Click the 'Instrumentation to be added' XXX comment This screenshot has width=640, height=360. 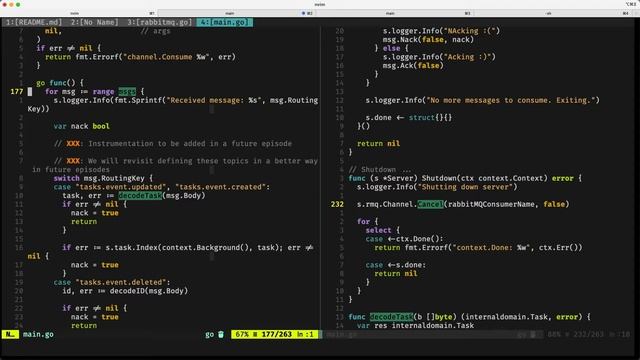pyautogui.click(x=173, y=144)
